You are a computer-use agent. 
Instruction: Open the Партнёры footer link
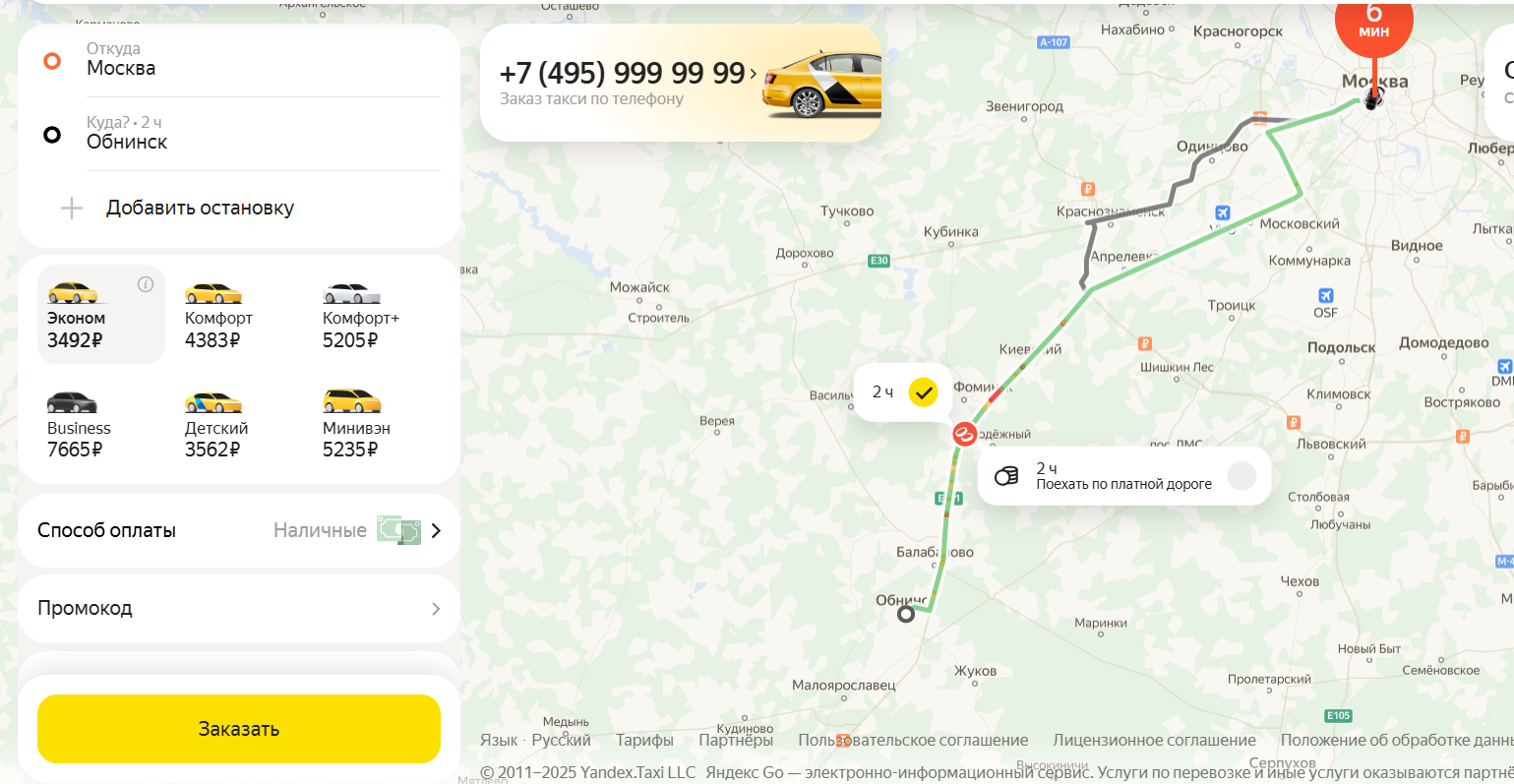point(736,740)
